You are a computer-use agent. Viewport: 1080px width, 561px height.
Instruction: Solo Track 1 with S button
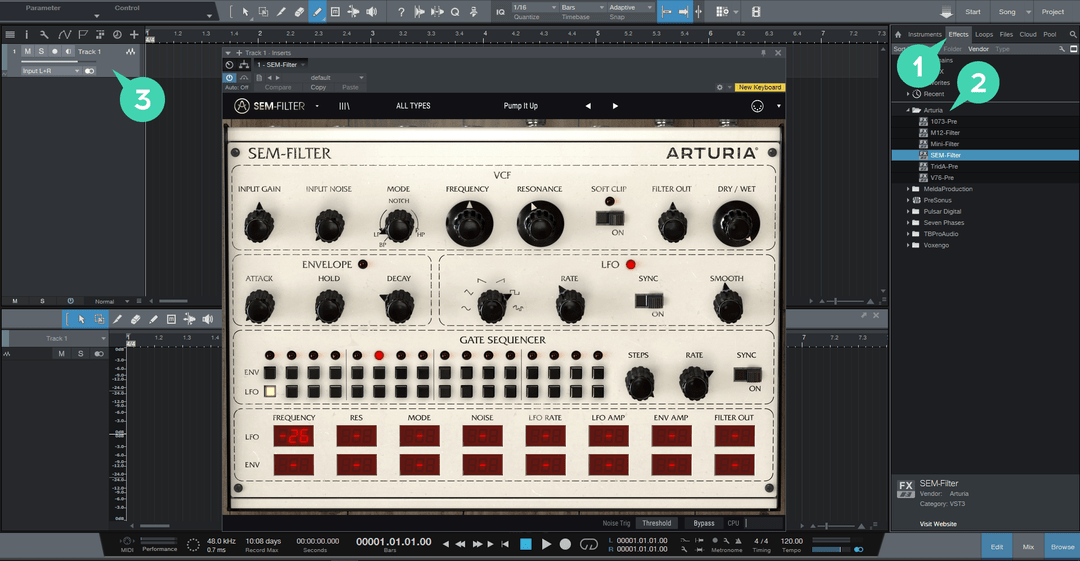(41, 52)
